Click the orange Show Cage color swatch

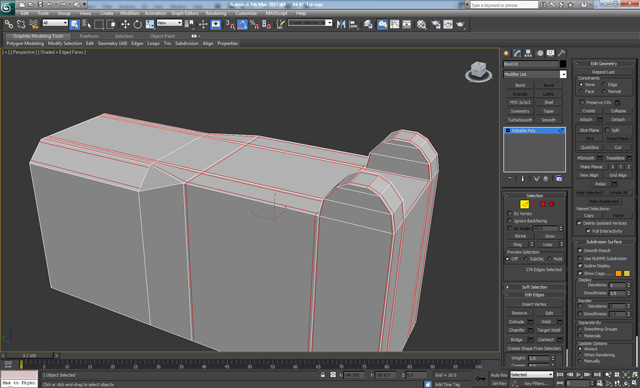618,273
